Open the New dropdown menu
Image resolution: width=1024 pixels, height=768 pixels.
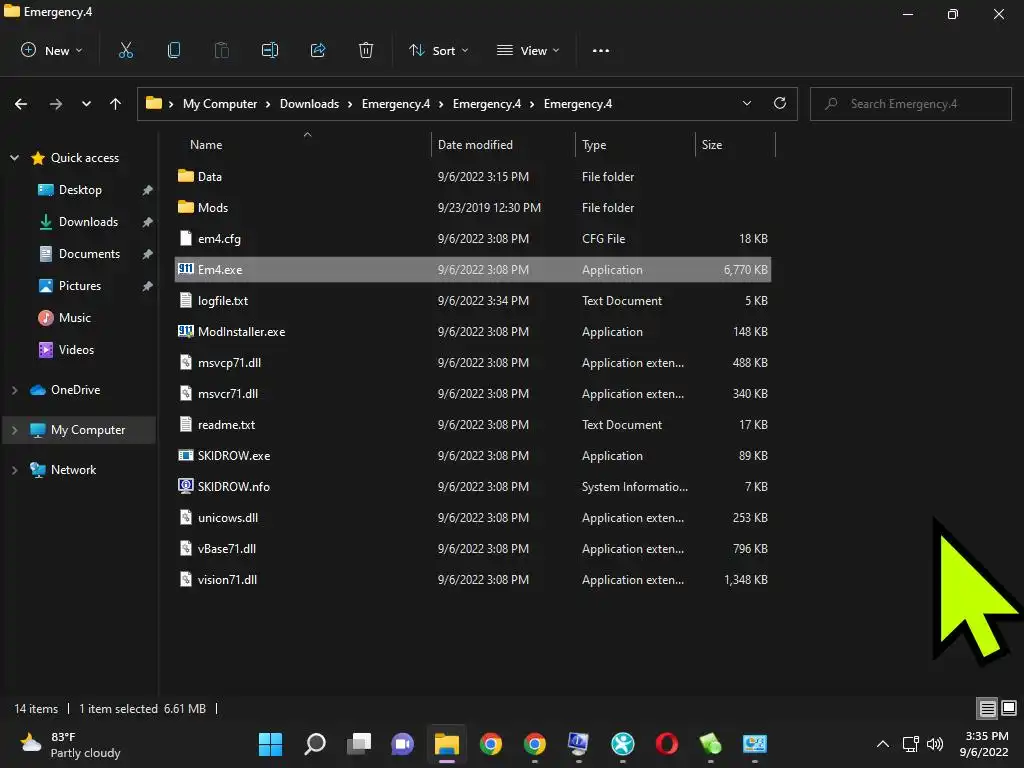[52, 50]
